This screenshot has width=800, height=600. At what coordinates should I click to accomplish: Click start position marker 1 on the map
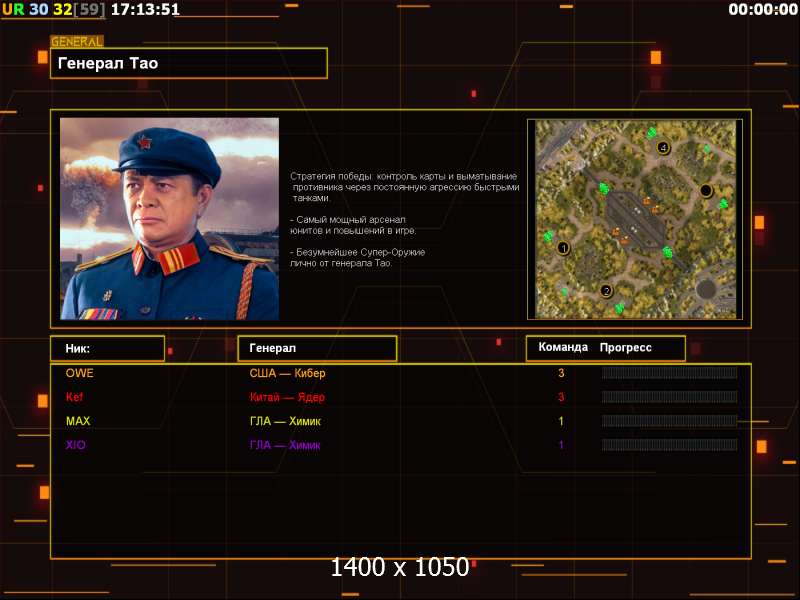(x=563, y=248)
